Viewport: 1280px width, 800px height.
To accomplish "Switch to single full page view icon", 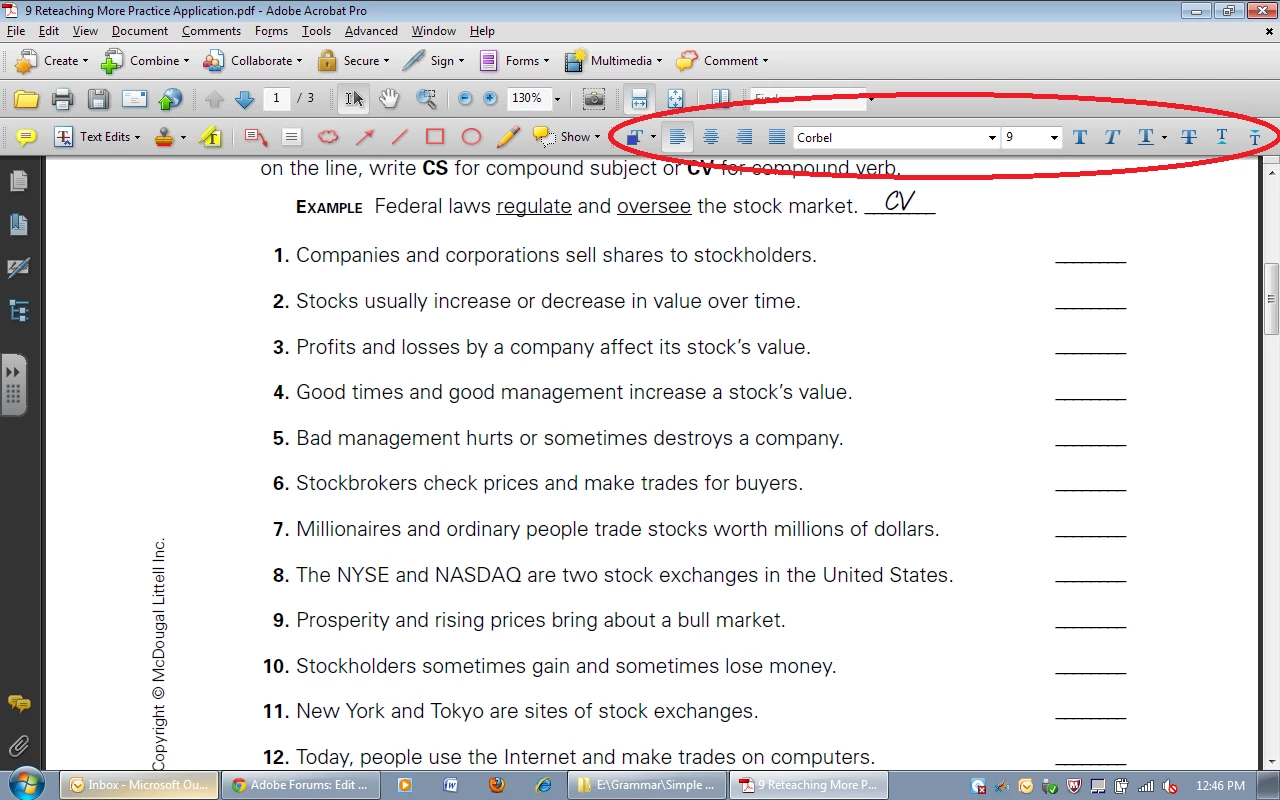I will point(676,99).
